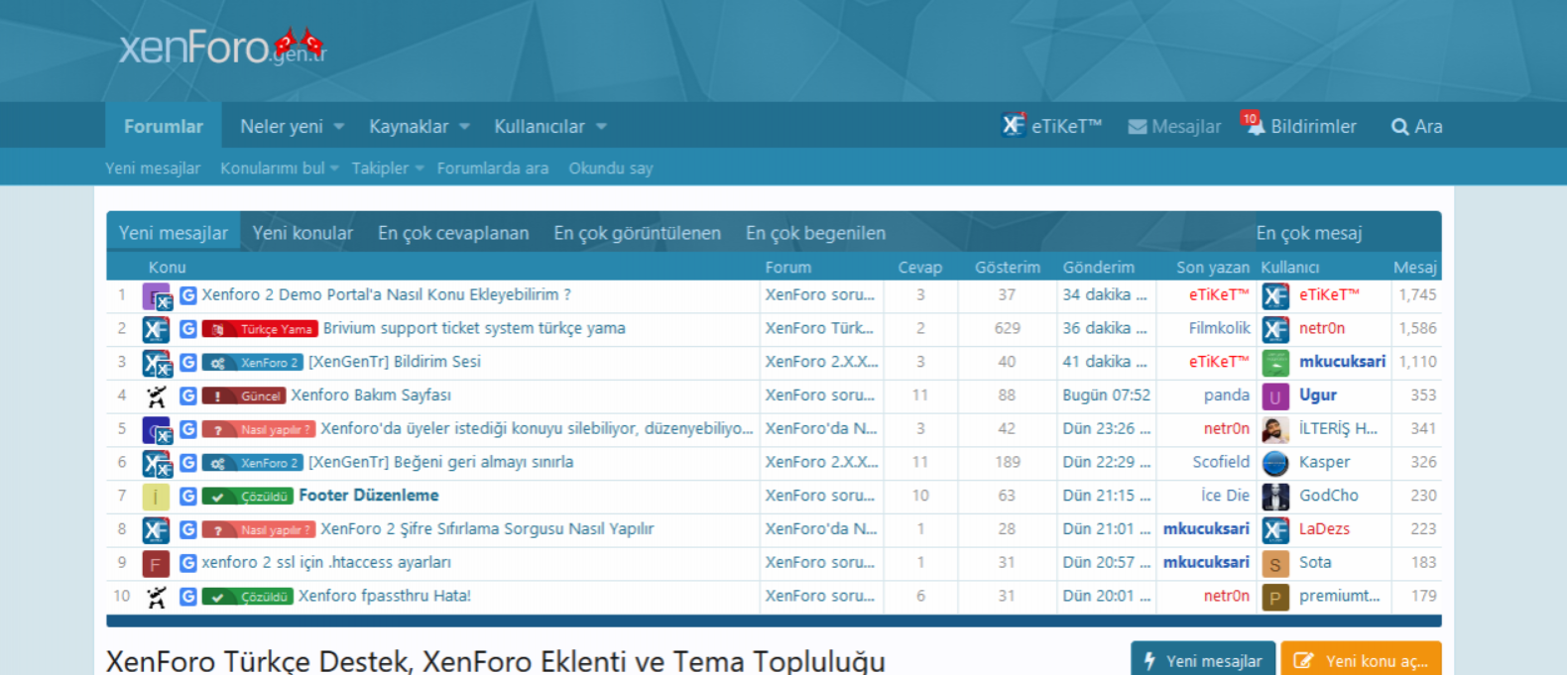The height and width of the screenshot is (675, 1568).
Task: Click İLTERİŞ H... user avatar
Action: pyautogui.click(x=1275, y=430)
